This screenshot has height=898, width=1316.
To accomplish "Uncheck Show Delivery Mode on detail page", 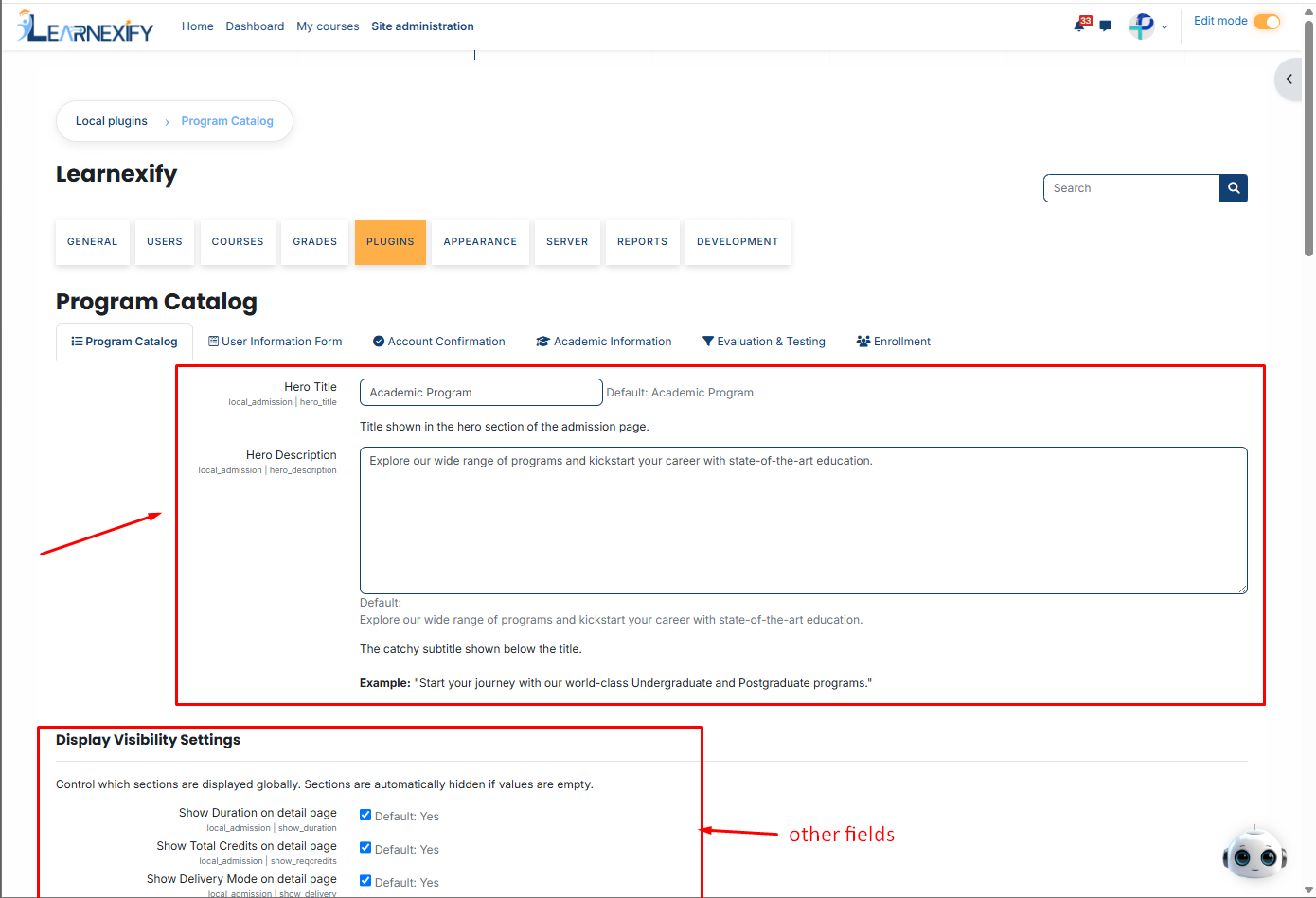I will click(x=365, y=881).
